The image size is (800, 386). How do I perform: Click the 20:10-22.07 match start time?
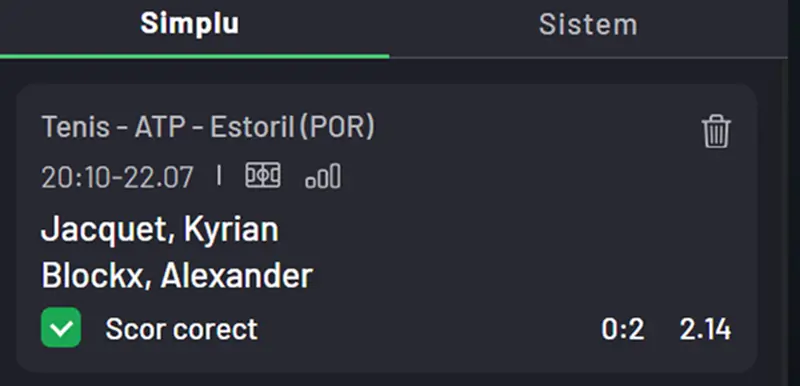point(117,177)
